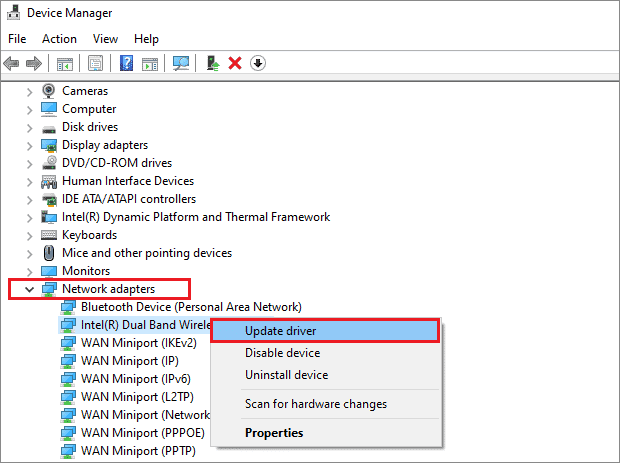This screenshot has height=463, width=620.
Task: Choose Update driver in context menu
Action: (x=325, y=331)
